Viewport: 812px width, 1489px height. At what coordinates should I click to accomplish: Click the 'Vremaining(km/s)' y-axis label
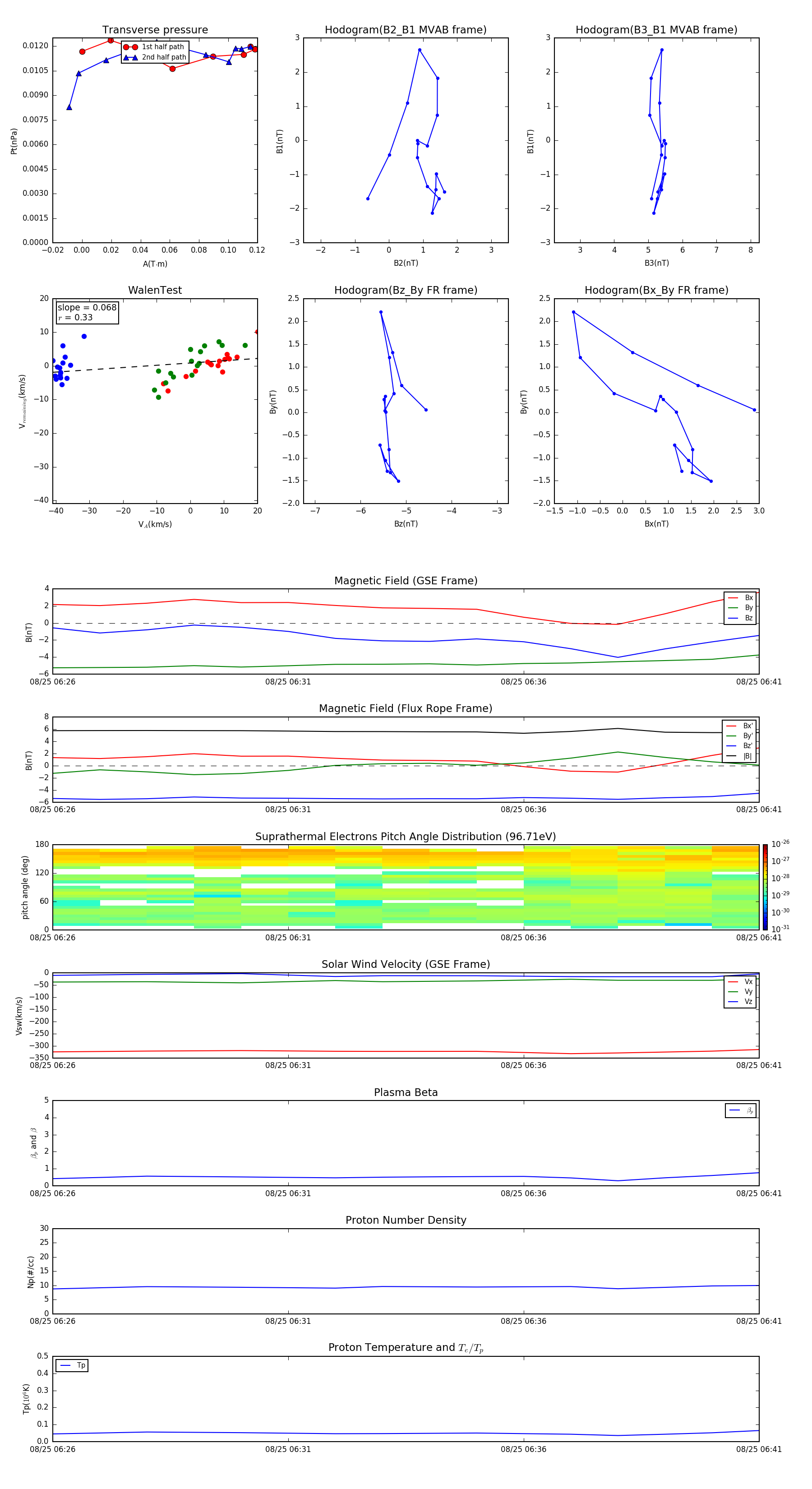click(x=22, y=401)
